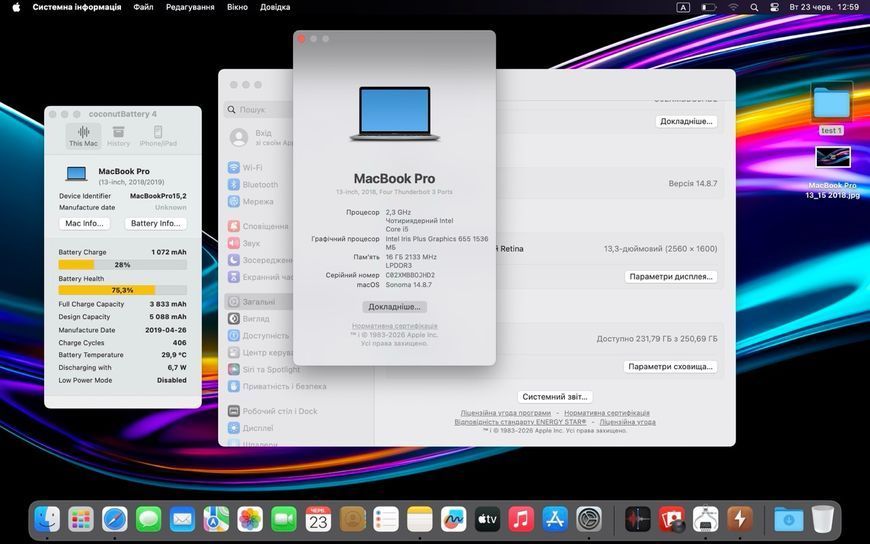870x544 pixels.
Task: Select Siri та Spotlight in sidebar
Action: coord(264,369)
